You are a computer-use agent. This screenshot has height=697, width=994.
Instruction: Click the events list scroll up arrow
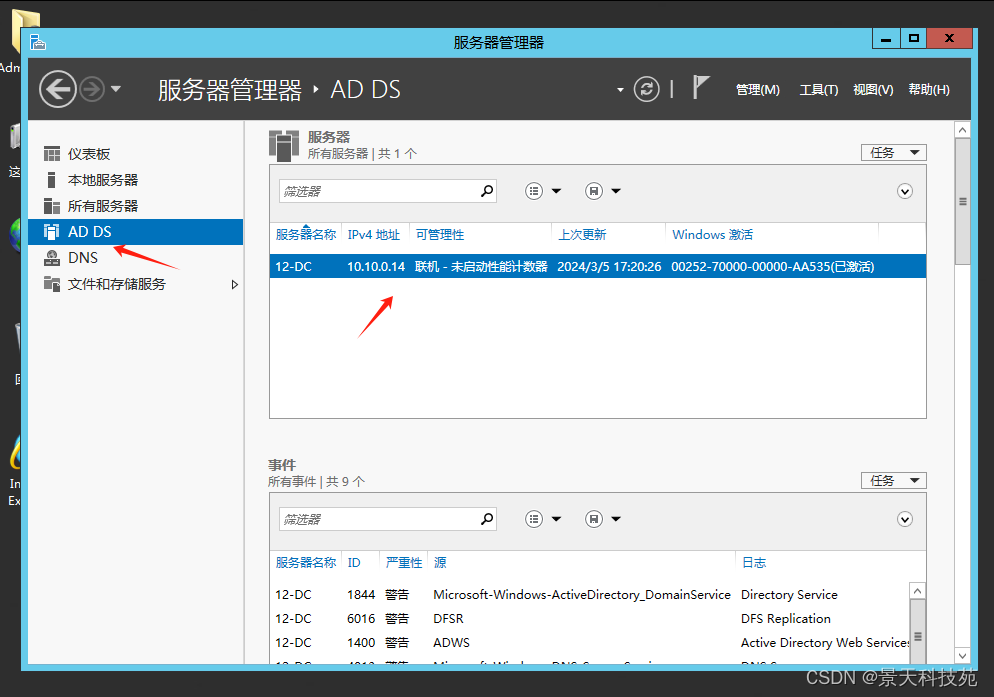coord(917,590)
